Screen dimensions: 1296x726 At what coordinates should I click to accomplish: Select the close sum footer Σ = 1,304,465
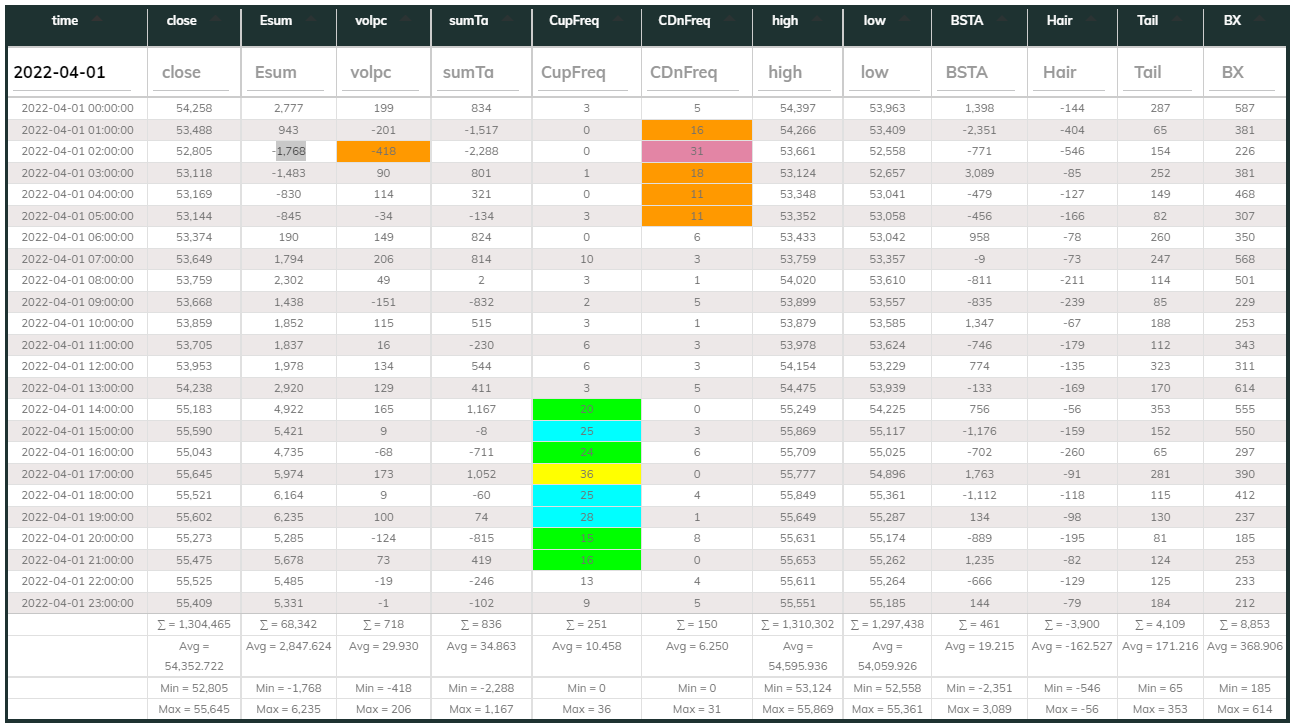(x=194, y=625)
